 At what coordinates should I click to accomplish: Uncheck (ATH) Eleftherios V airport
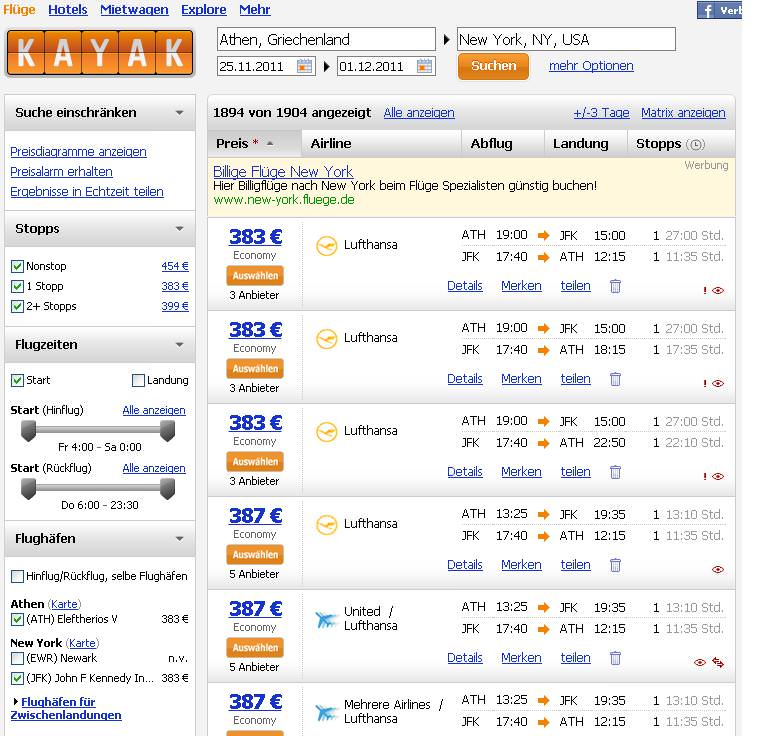tap(17, 620)
